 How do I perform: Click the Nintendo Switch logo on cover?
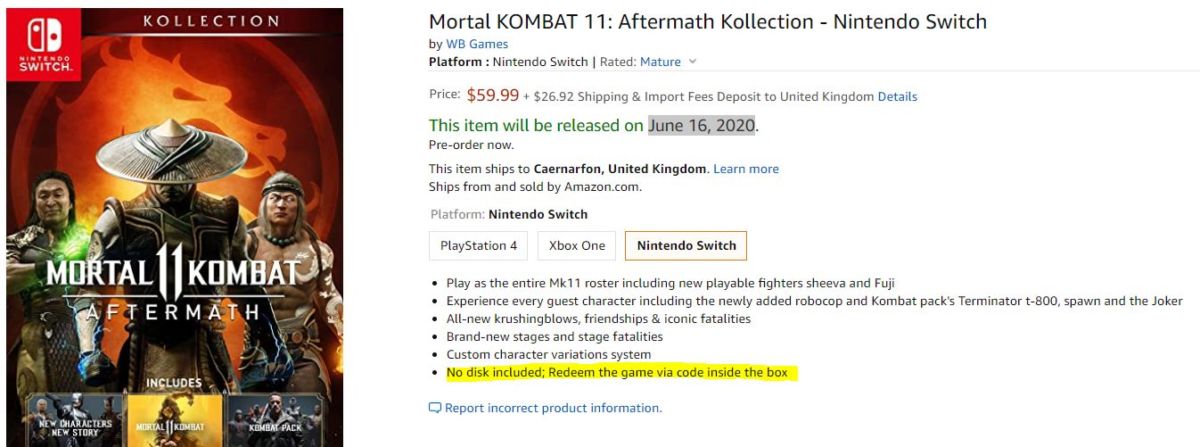(x=45, y=46)
